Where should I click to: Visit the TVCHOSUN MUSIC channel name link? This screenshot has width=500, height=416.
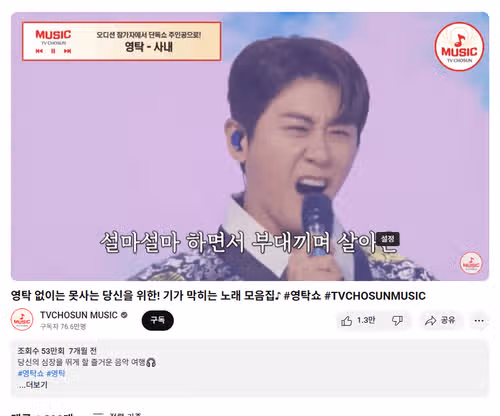79,315
